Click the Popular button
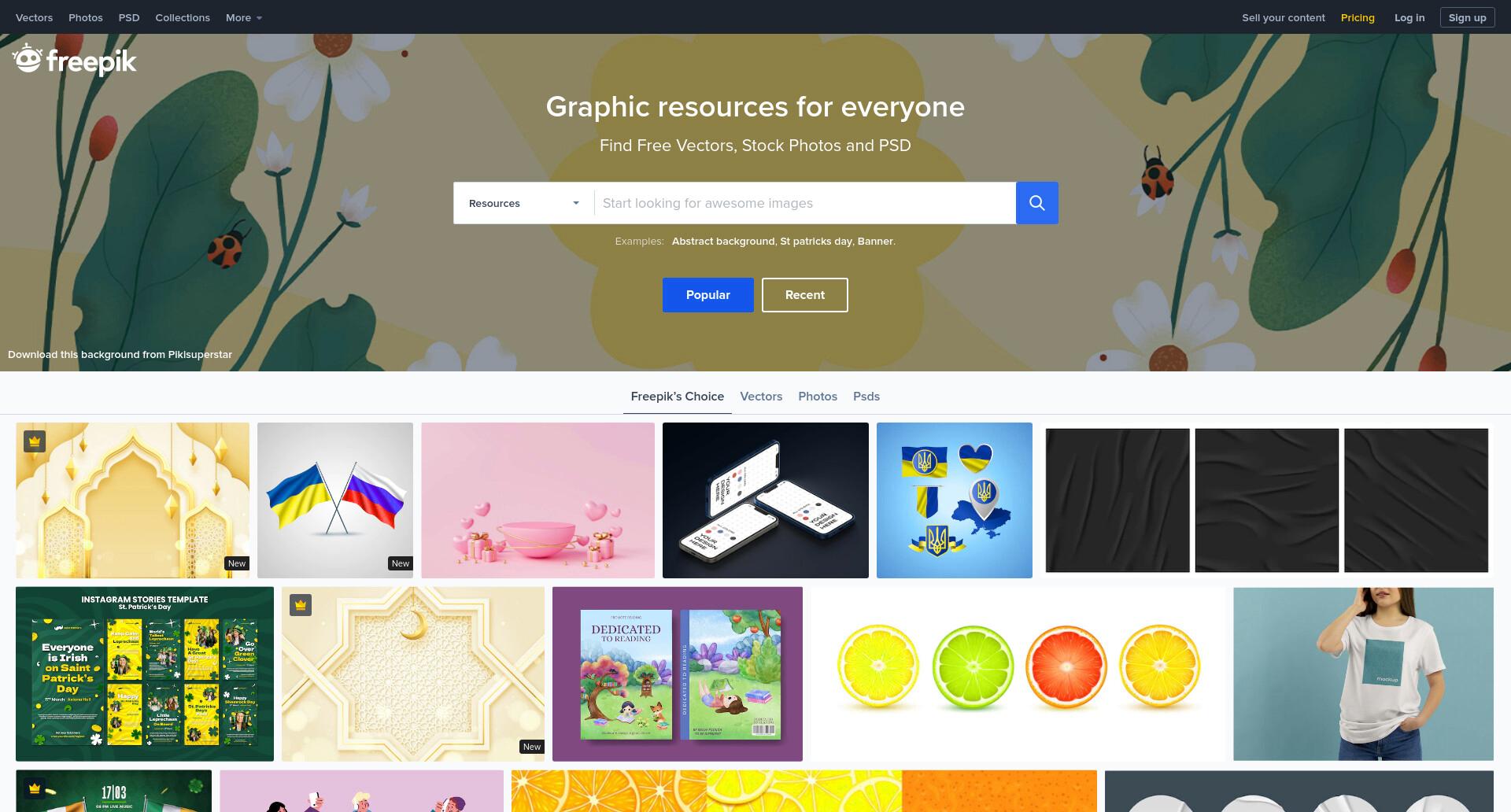Viewport: 1511px width, 812px height. [708, 295]
